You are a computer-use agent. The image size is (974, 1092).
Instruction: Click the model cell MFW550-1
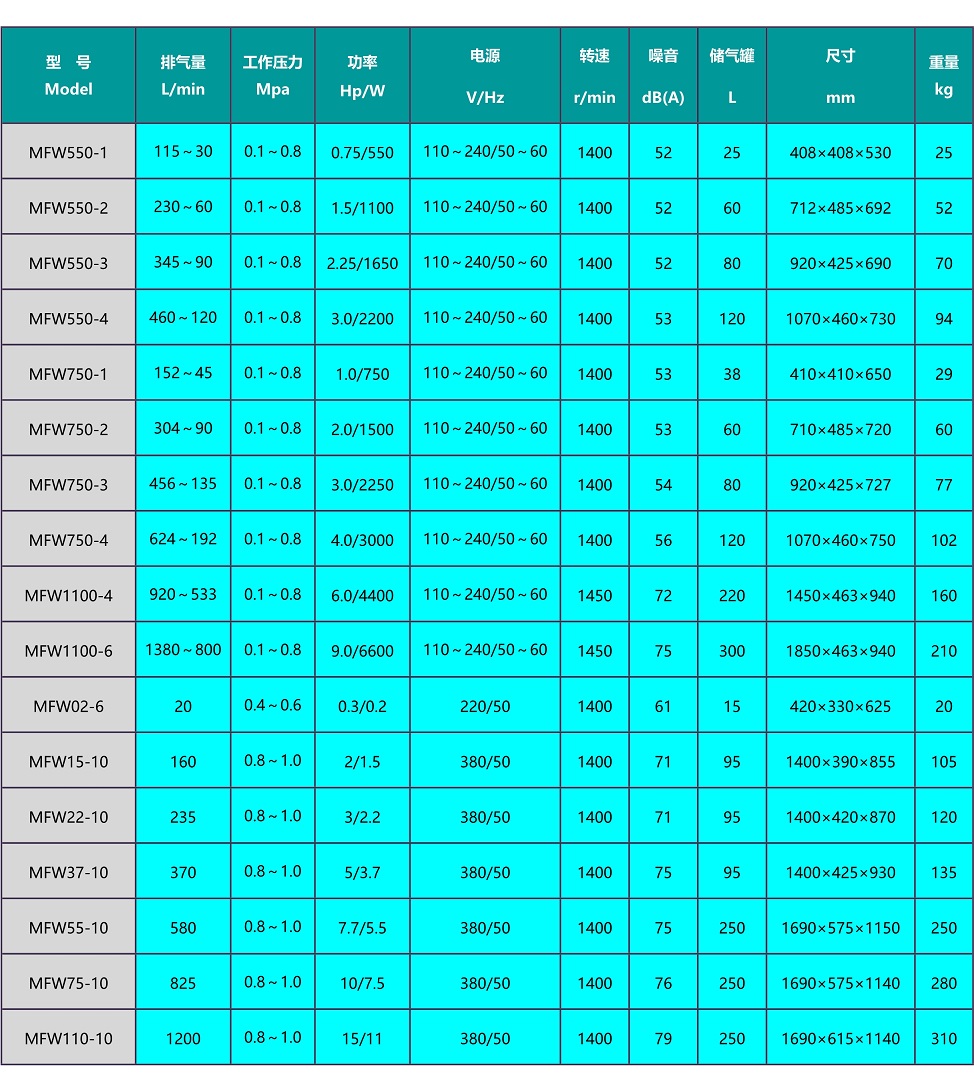coord(68,152)
